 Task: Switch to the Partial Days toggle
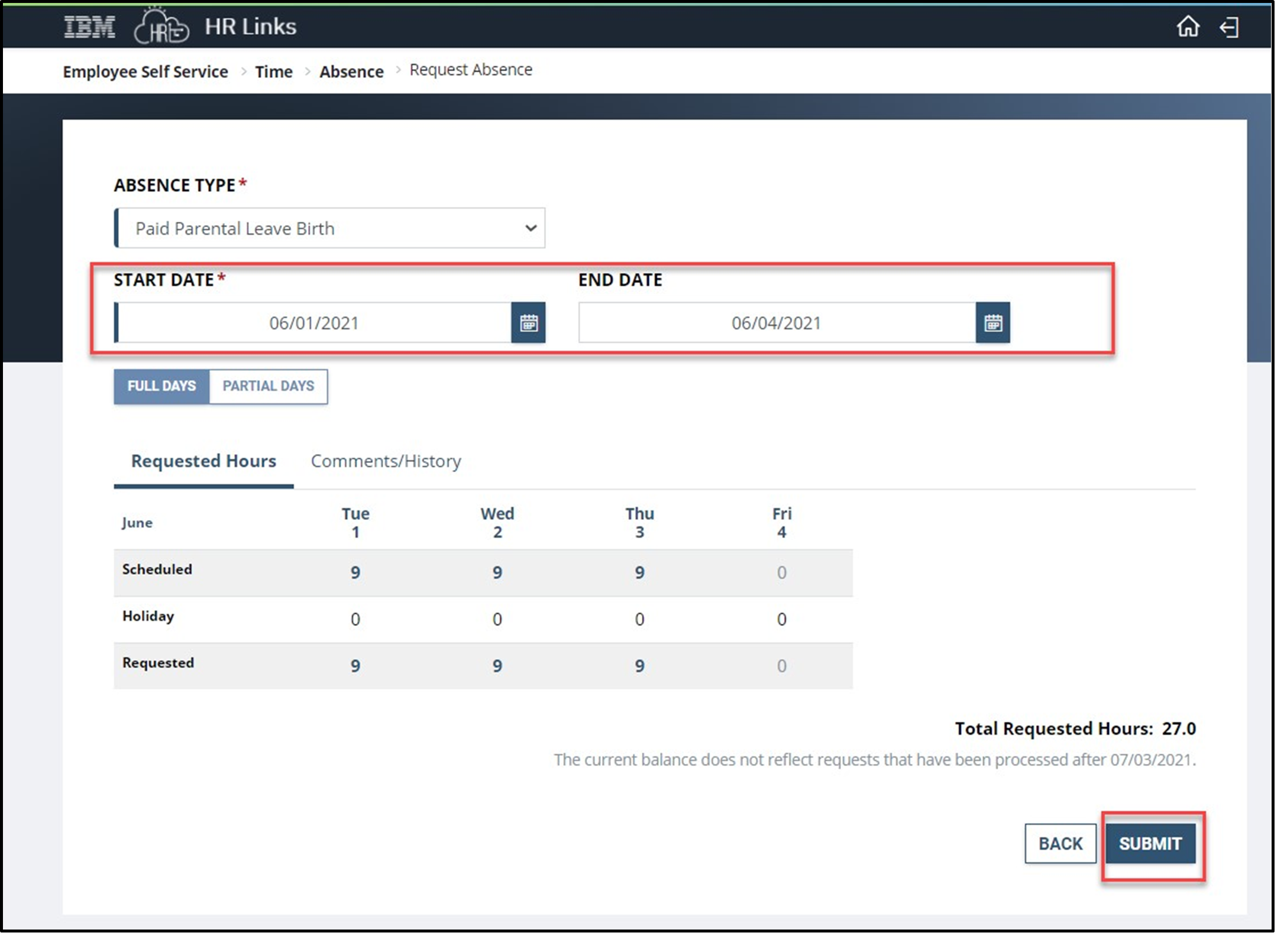pos(268,386)
